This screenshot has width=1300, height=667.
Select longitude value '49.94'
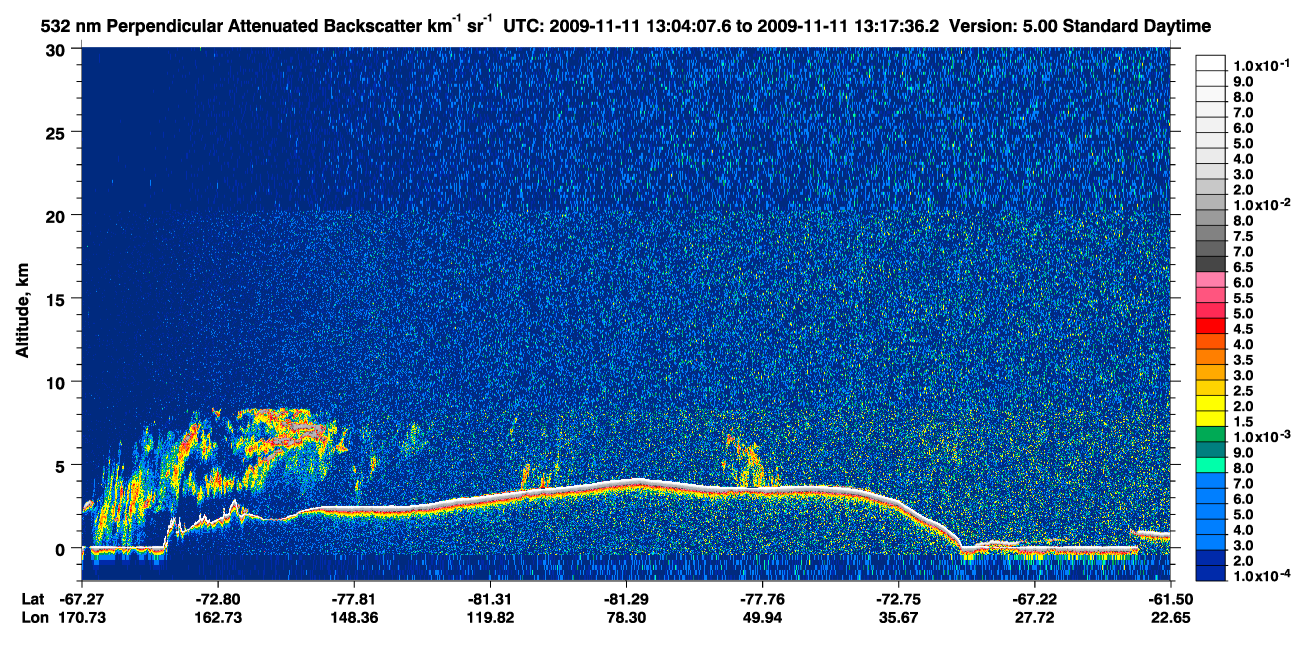click(762, 618)
